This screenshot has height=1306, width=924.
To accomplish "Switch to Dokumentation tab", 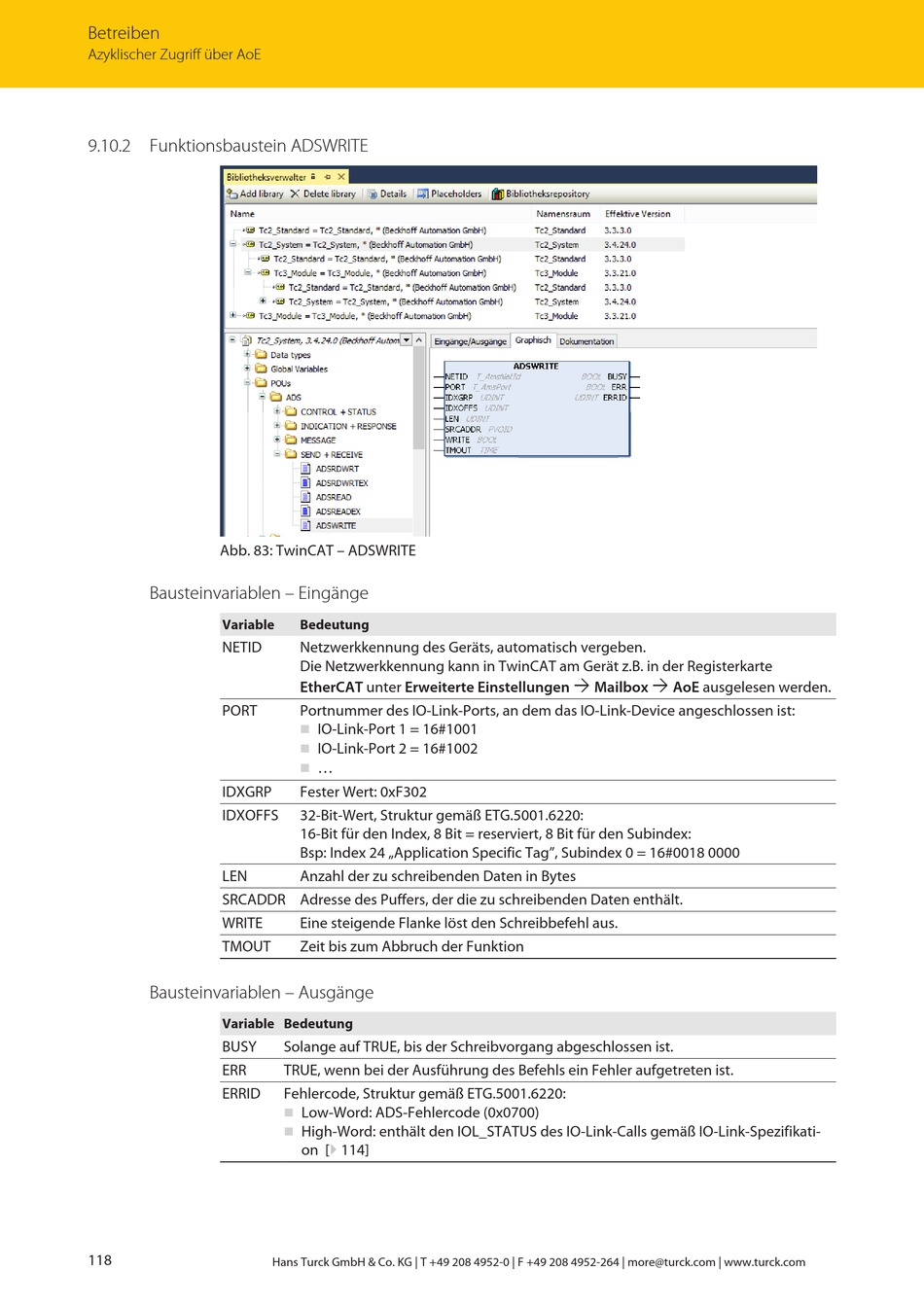I will (x=586, y=341).
